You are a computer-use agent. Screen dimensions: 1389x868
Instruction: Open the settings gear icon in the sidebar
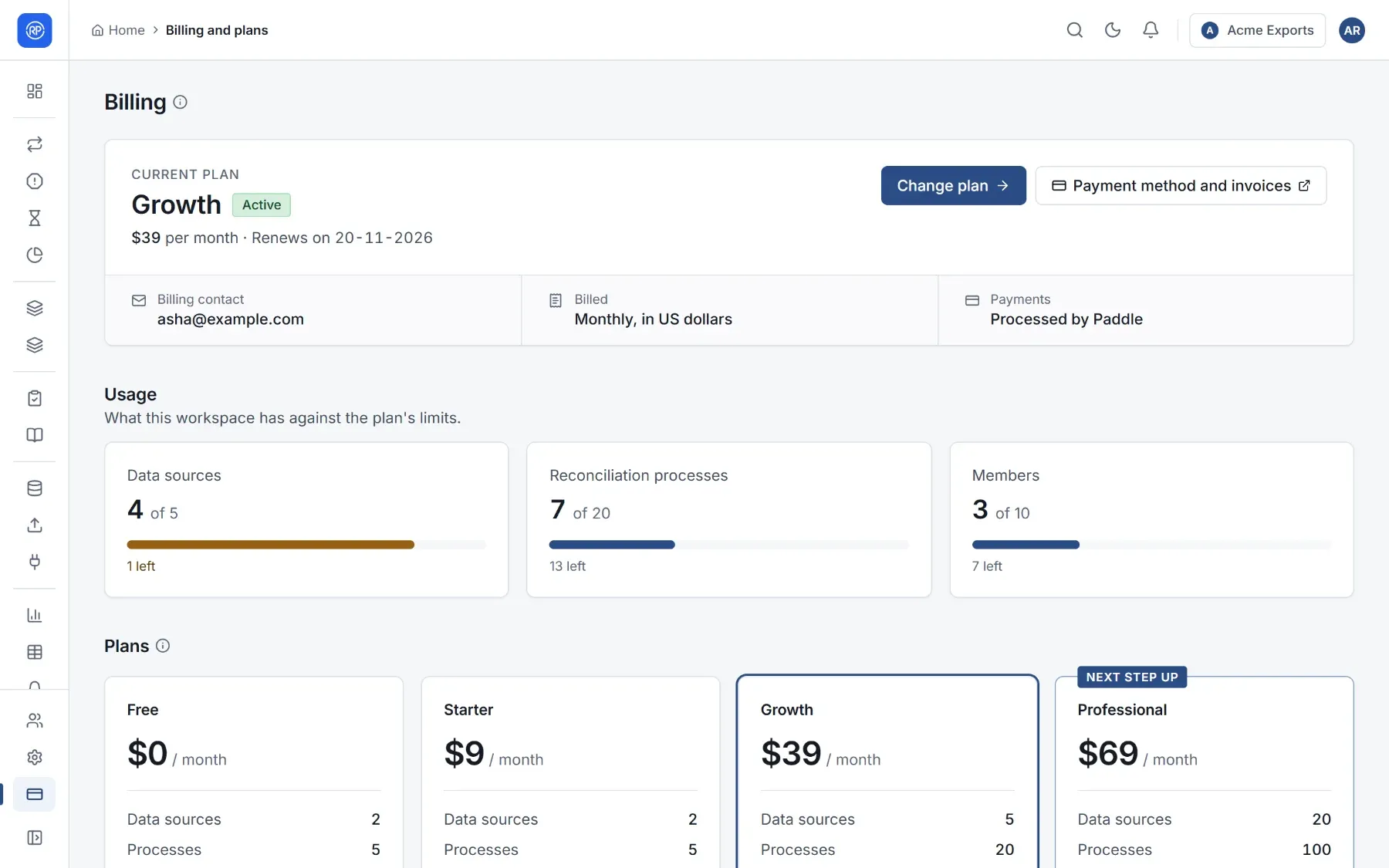point(35,758)
